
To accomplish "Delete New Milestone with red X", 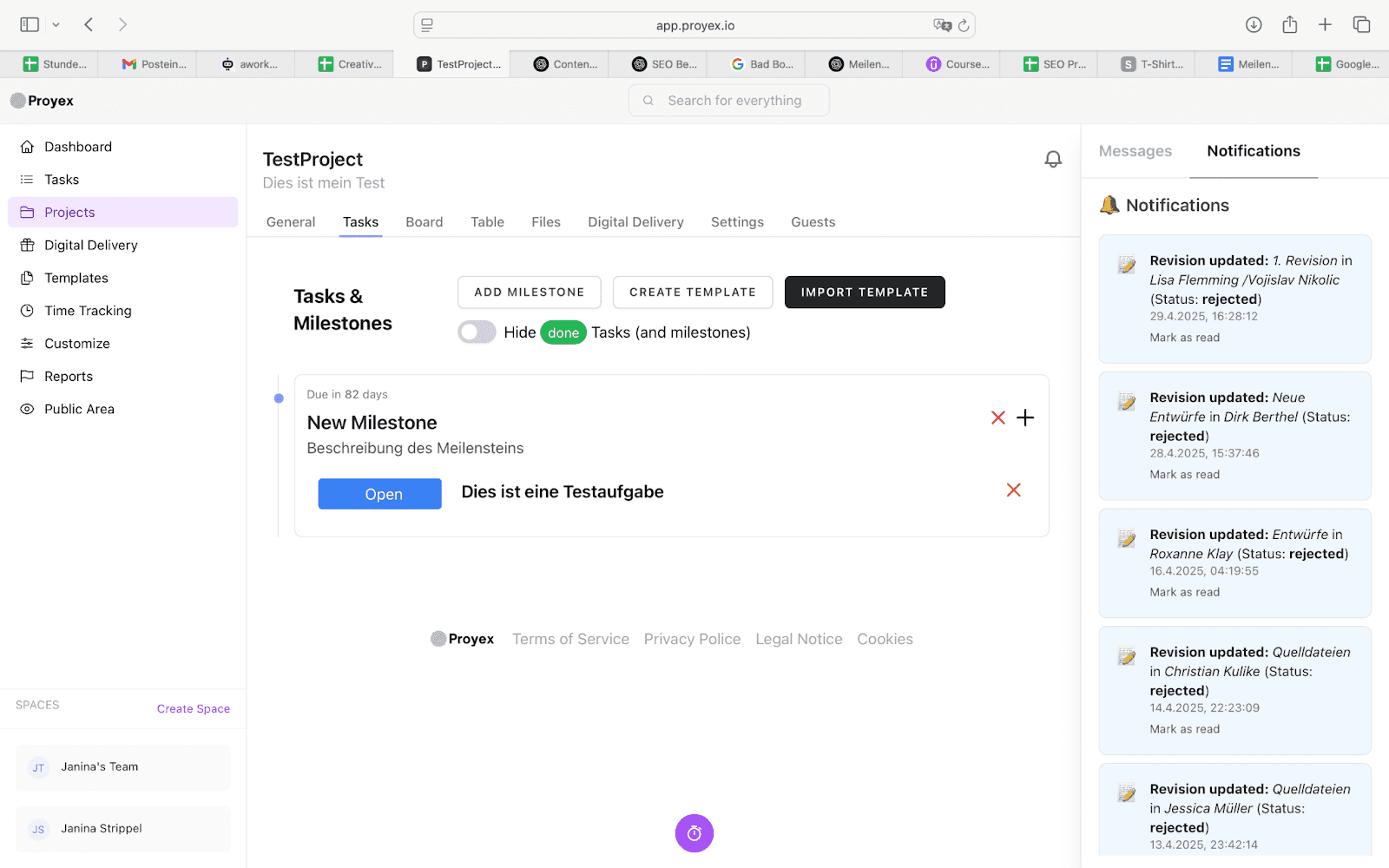I will [998, 418].
